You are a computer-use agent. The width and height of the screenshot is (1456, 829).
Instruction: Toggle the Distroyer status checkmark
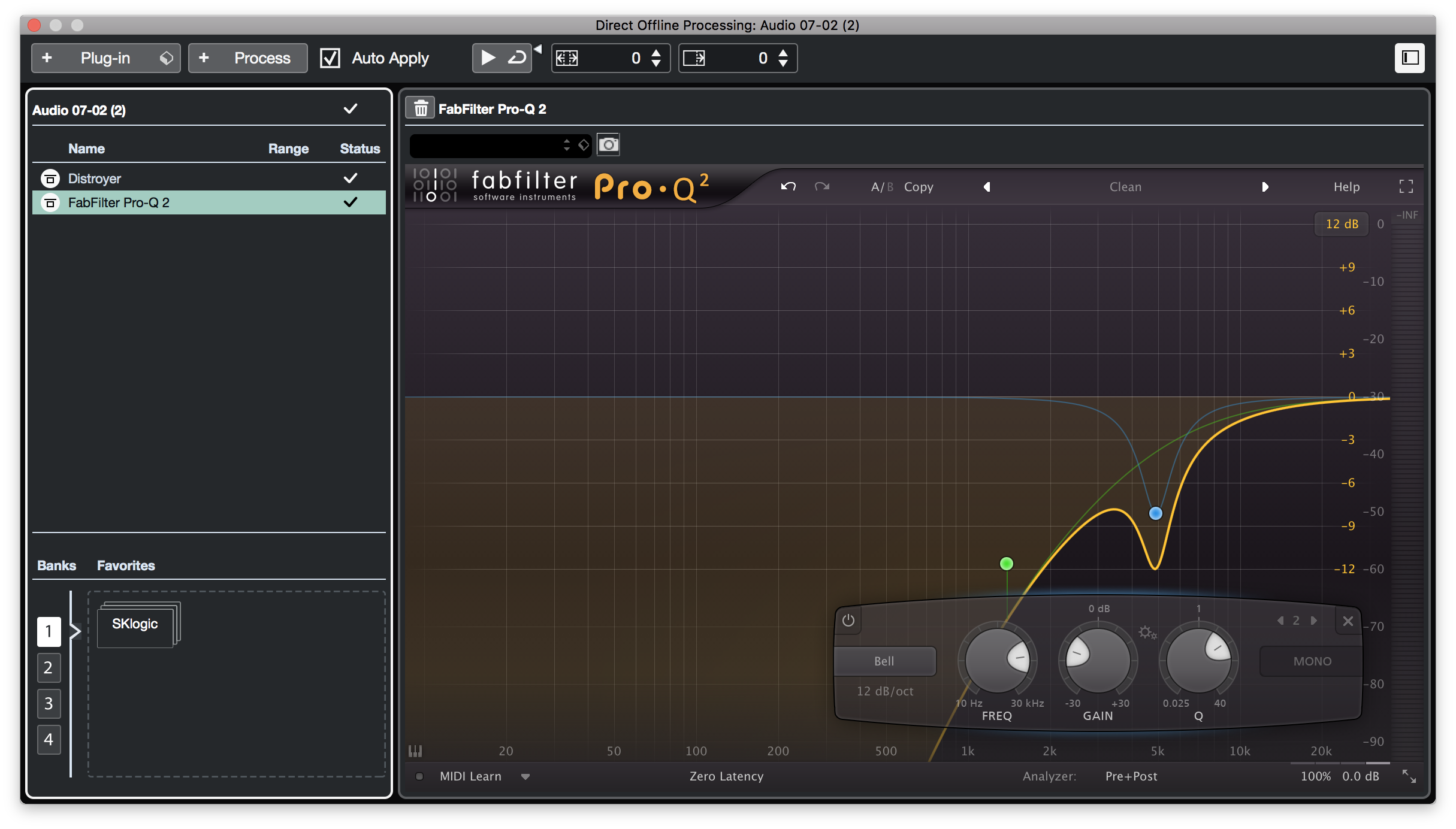351,178
